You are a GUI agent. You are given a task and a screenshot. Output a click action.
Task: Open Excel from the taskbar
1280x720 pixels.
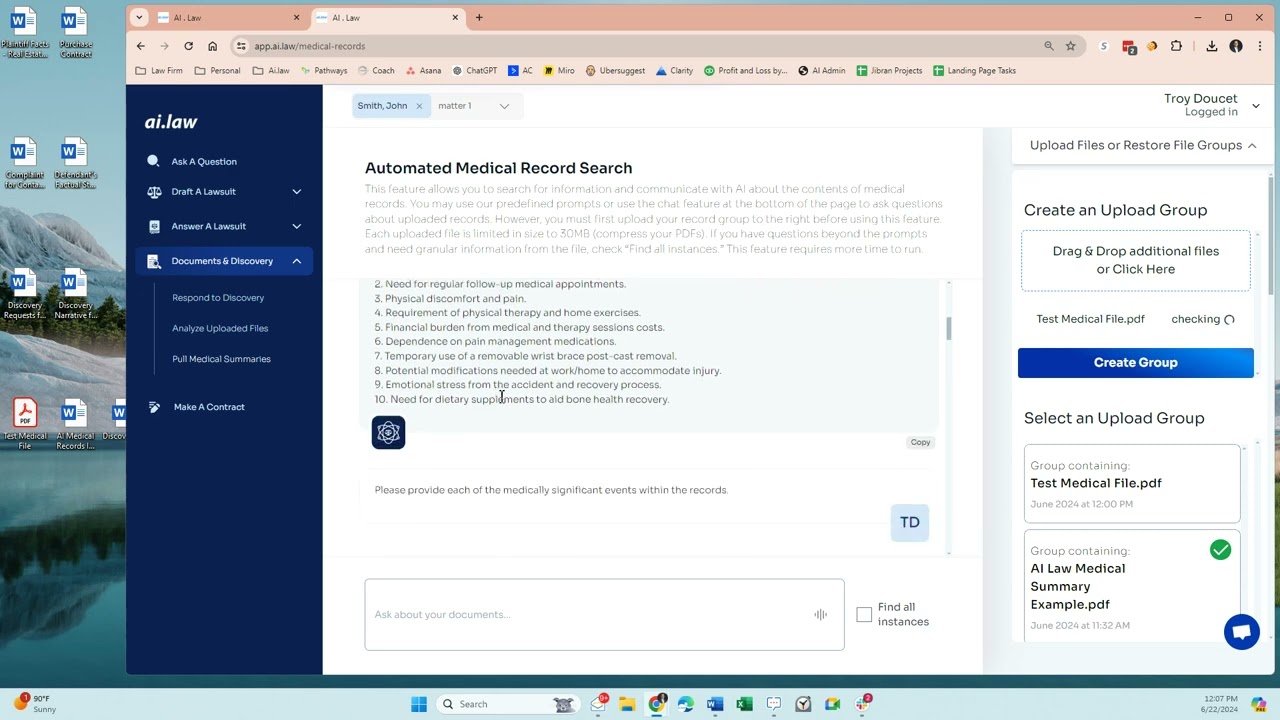744,704
